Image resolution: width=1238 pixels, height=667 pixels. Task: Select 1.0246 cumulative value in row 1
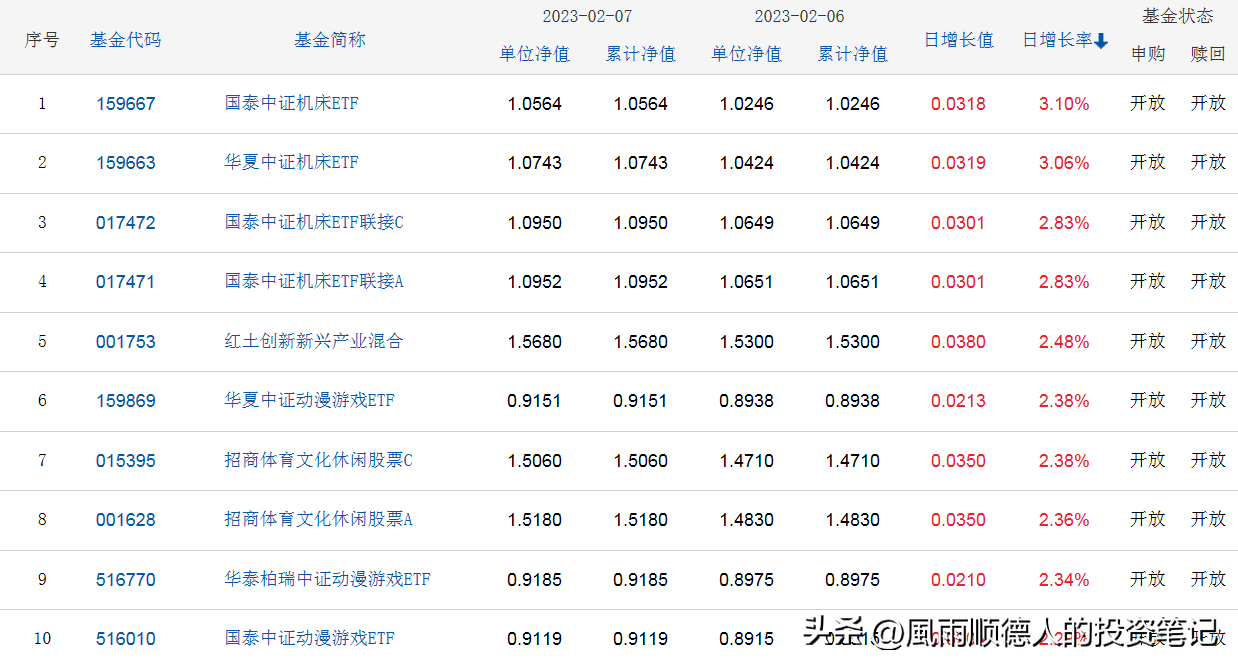tap(852, 104)
